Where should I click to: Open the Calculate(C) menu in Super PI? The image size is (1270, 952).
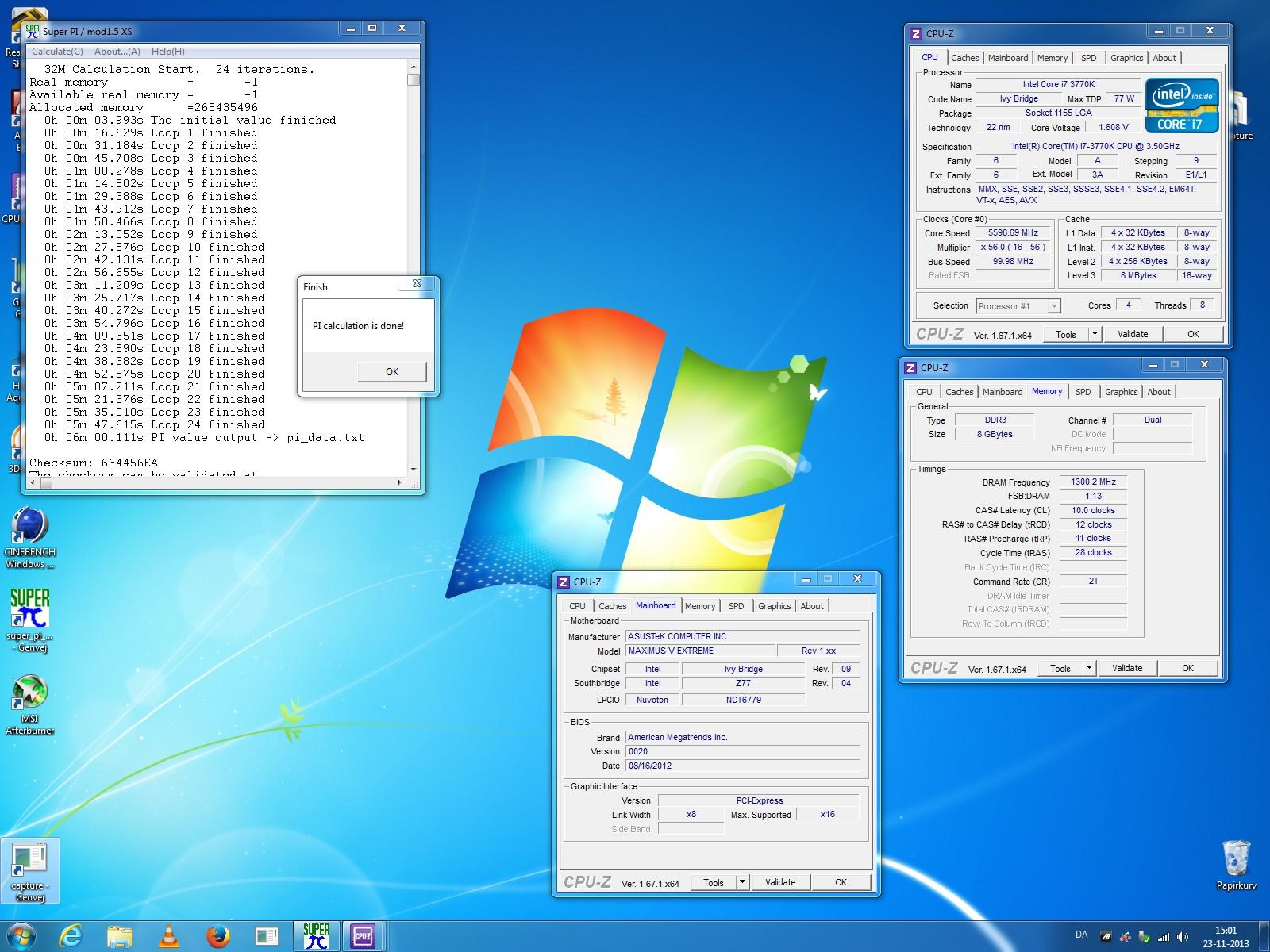pos(57,51)
